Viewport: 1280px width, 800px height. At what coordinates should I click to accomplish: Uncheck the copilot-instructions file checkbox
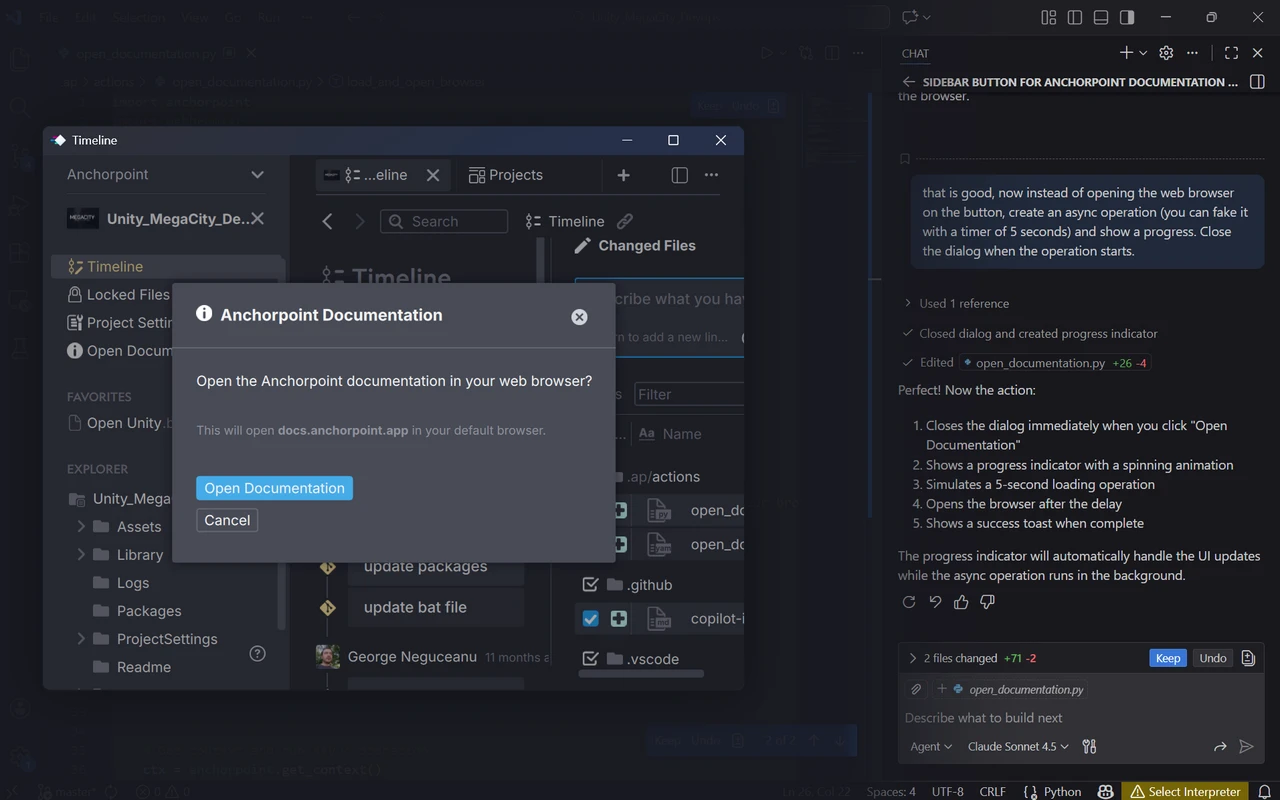pyautogui.click(x=590, y=618)
